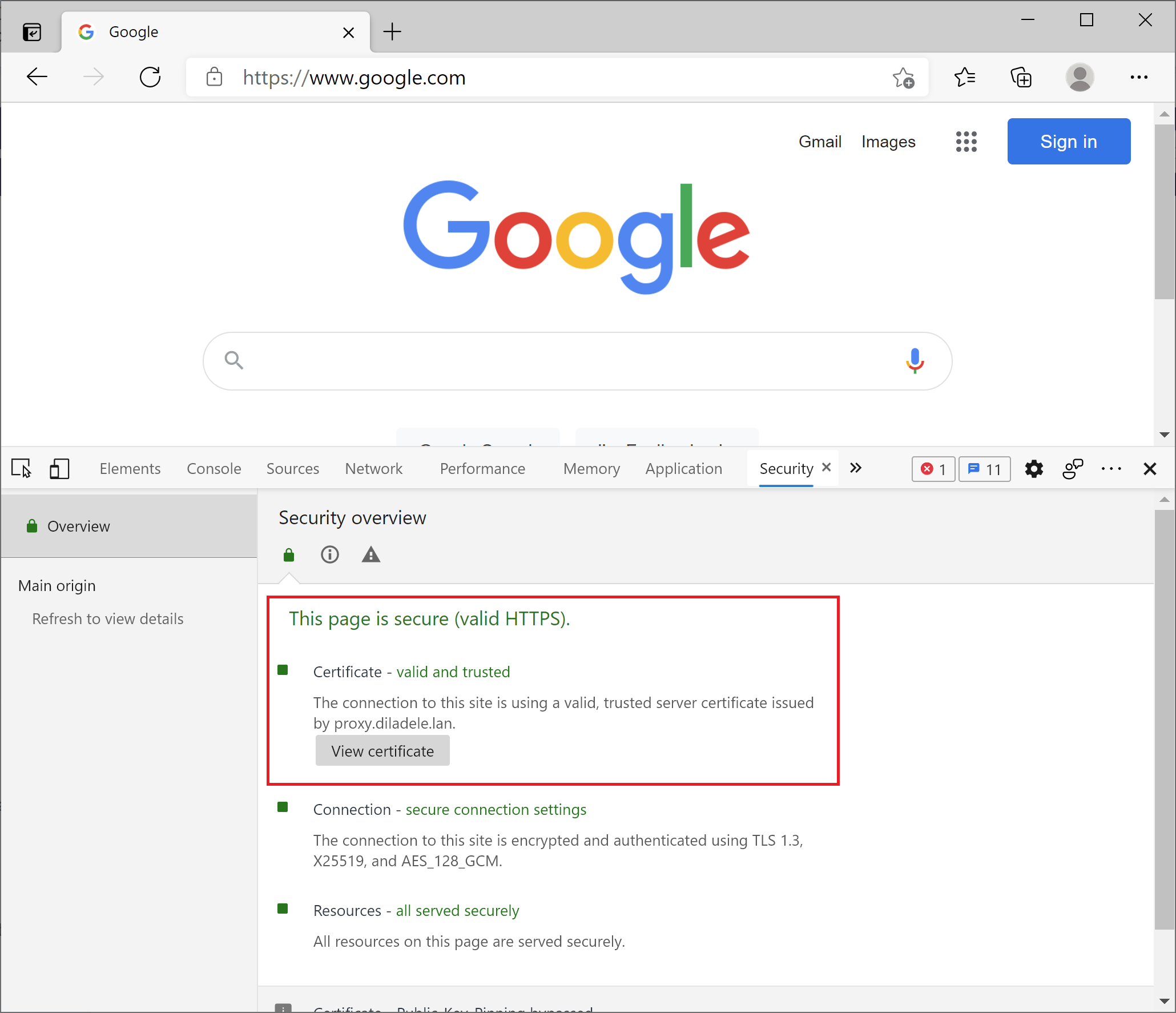Toggle the device emulation mode icon

pyautogui.click(x=59, y=468)
